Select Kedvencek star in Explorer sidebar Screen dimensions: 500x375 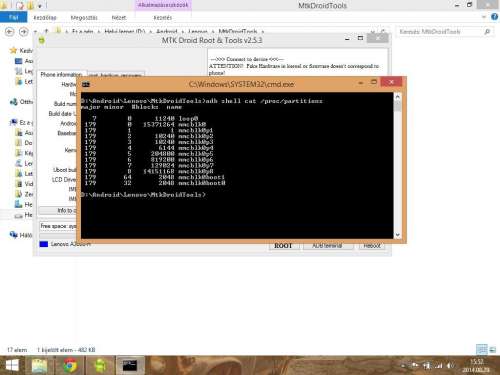(14, 50)
